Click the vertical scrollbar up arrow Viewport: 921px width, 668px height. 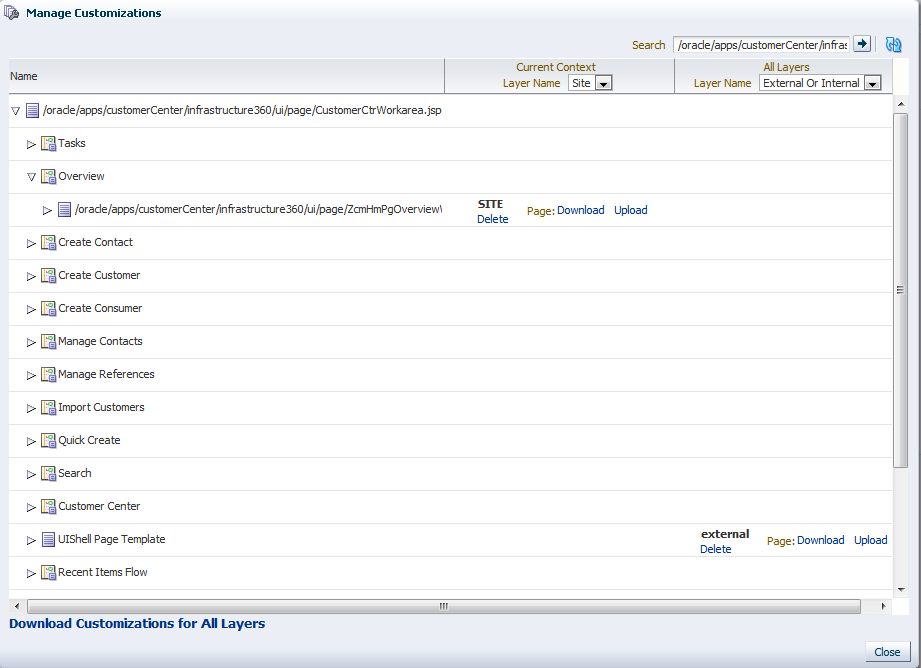(900, 104)
